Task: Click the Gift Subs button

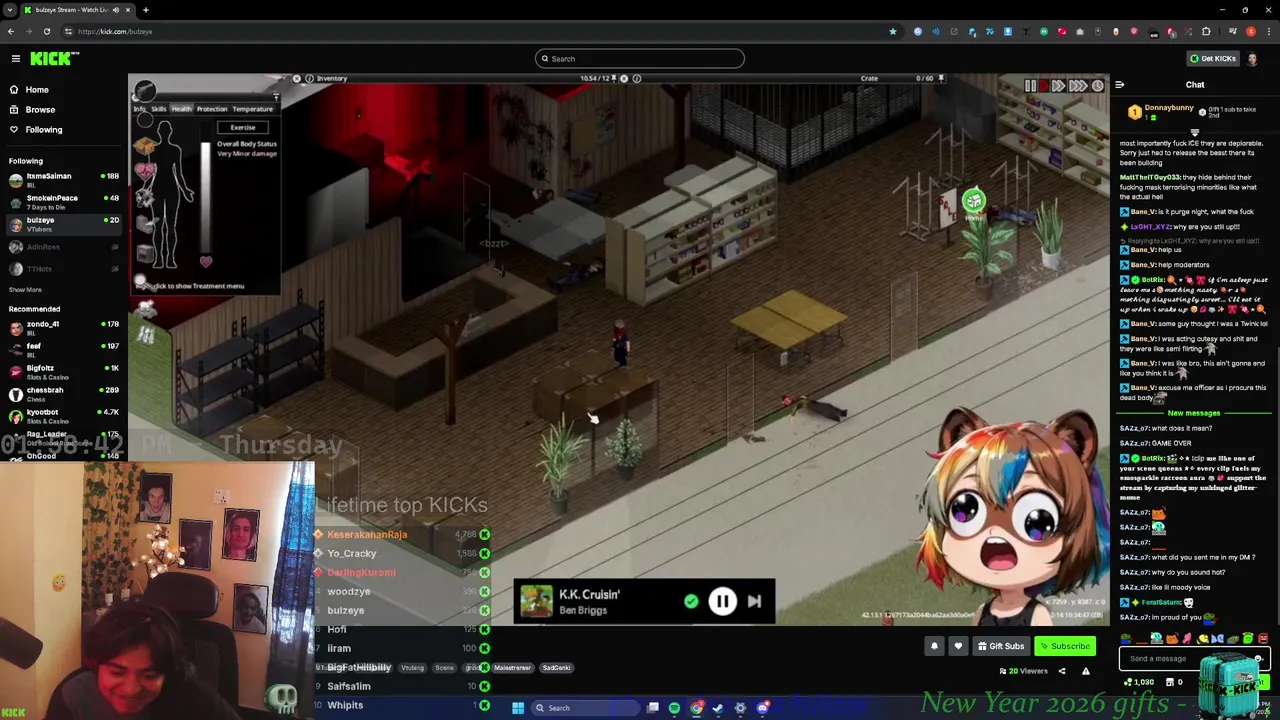Action: pos(1001,646)
